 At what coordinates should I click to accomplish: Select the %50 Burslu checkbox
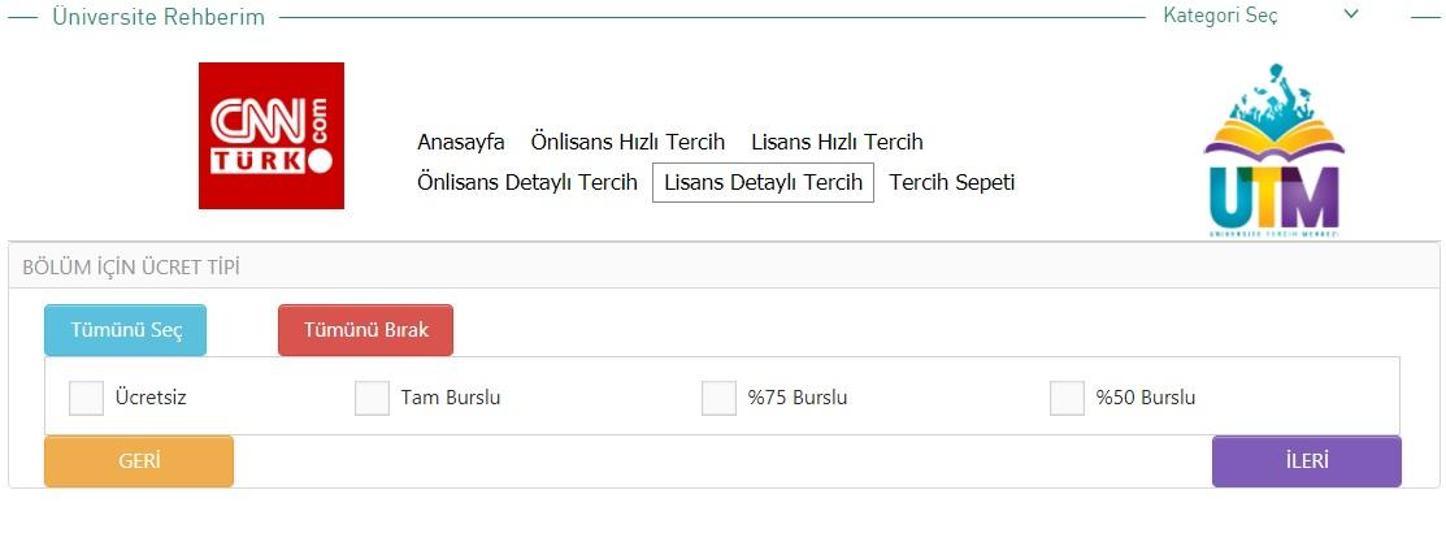click(1067, 398)
